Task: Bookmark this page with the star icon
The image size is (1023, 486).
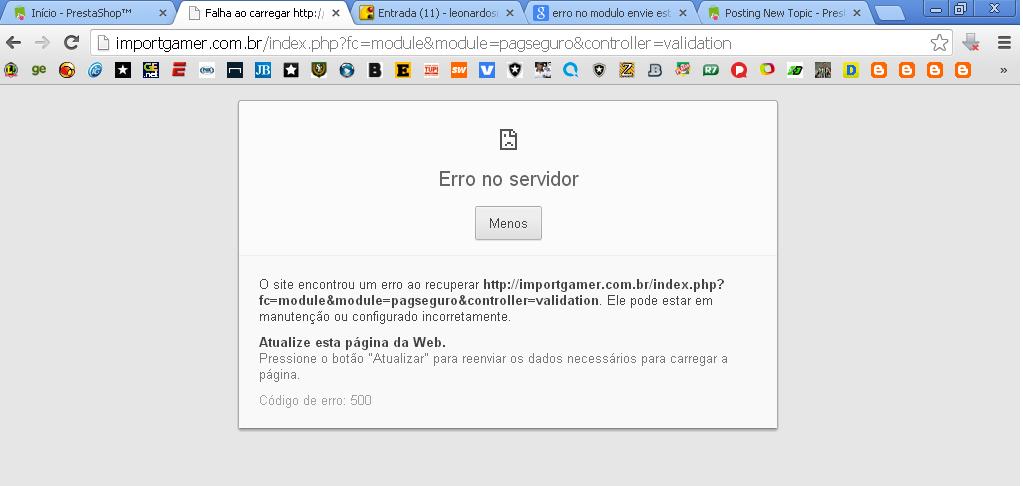Action: pyautogui.click(x=939, y=43)
